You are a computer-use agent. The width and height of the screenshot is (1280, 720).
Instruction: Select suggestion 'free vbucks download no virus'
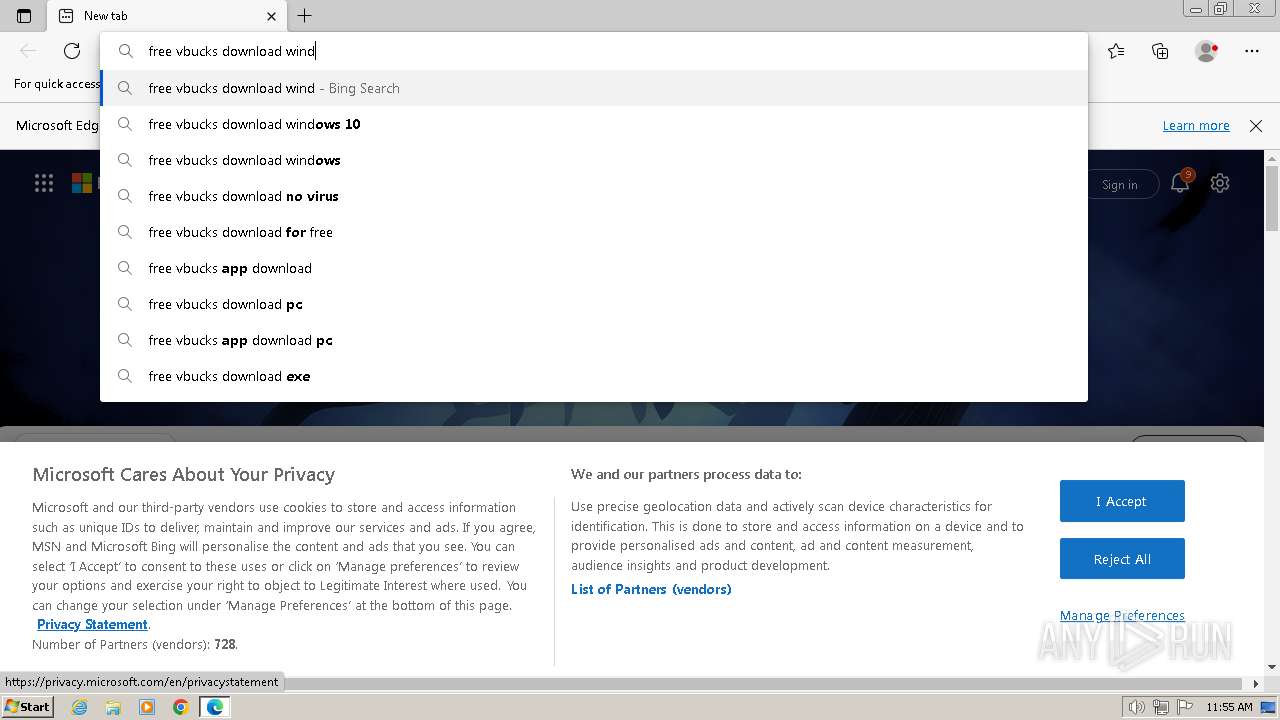(594, 196)
